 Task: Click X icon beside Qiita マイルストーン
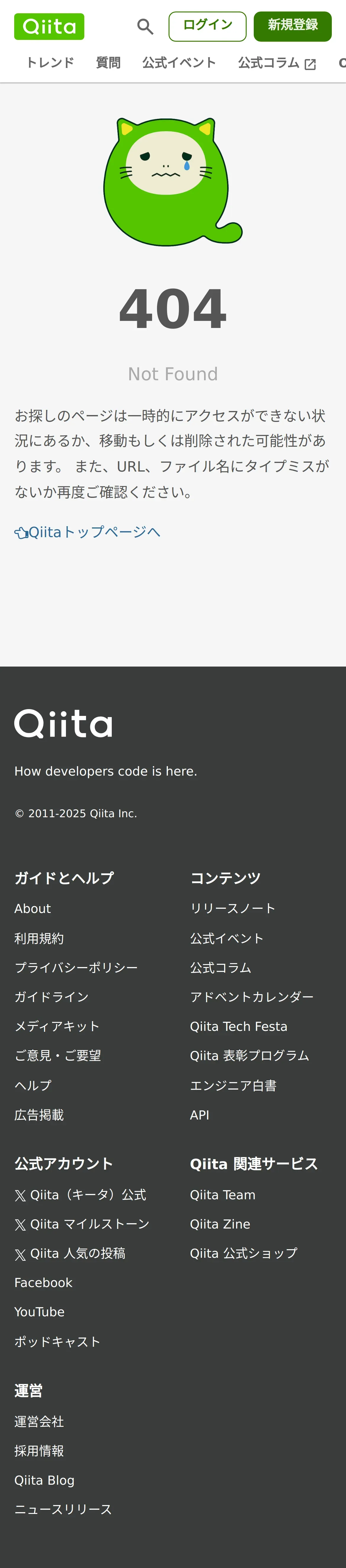click(21, 1225)
